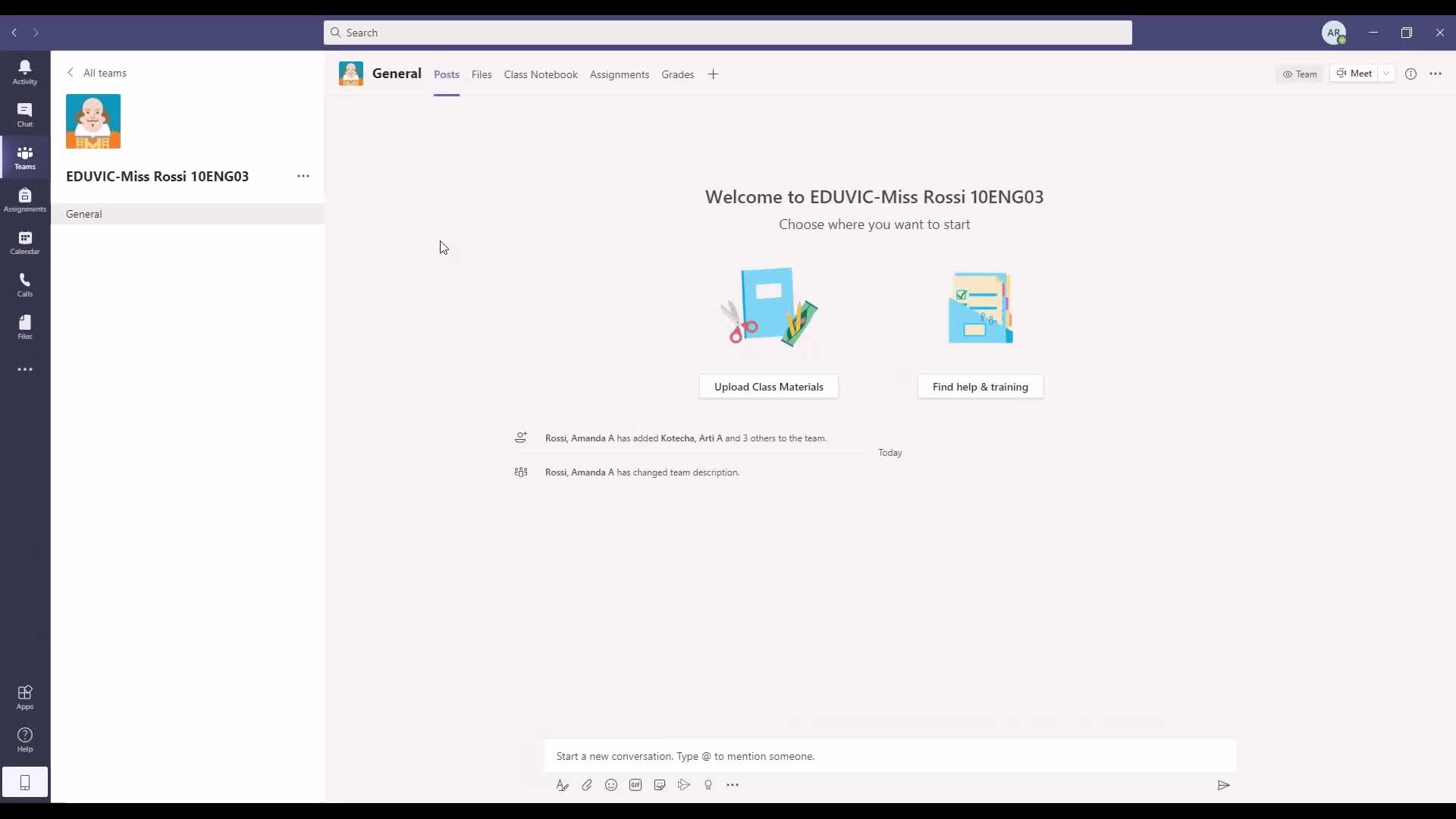Go back with the navigation arrow
The image size is (1456, 819).
tap(14, 33)
